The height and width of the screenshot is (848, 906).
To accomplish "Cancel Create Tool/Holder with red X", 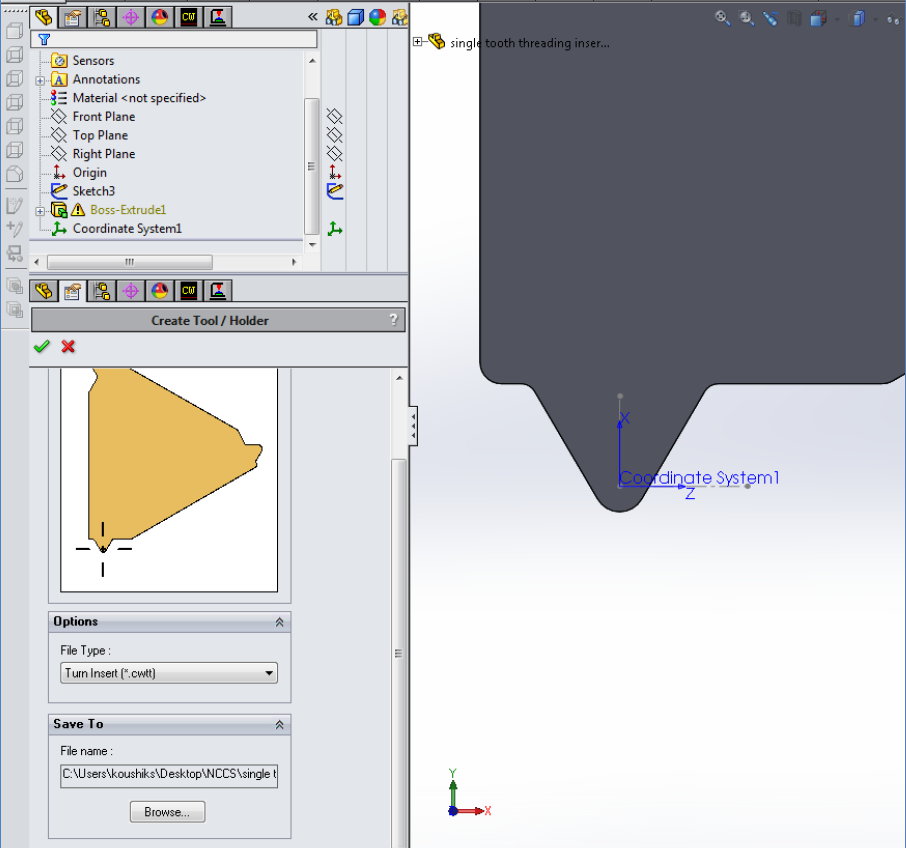I will point(68,346).
